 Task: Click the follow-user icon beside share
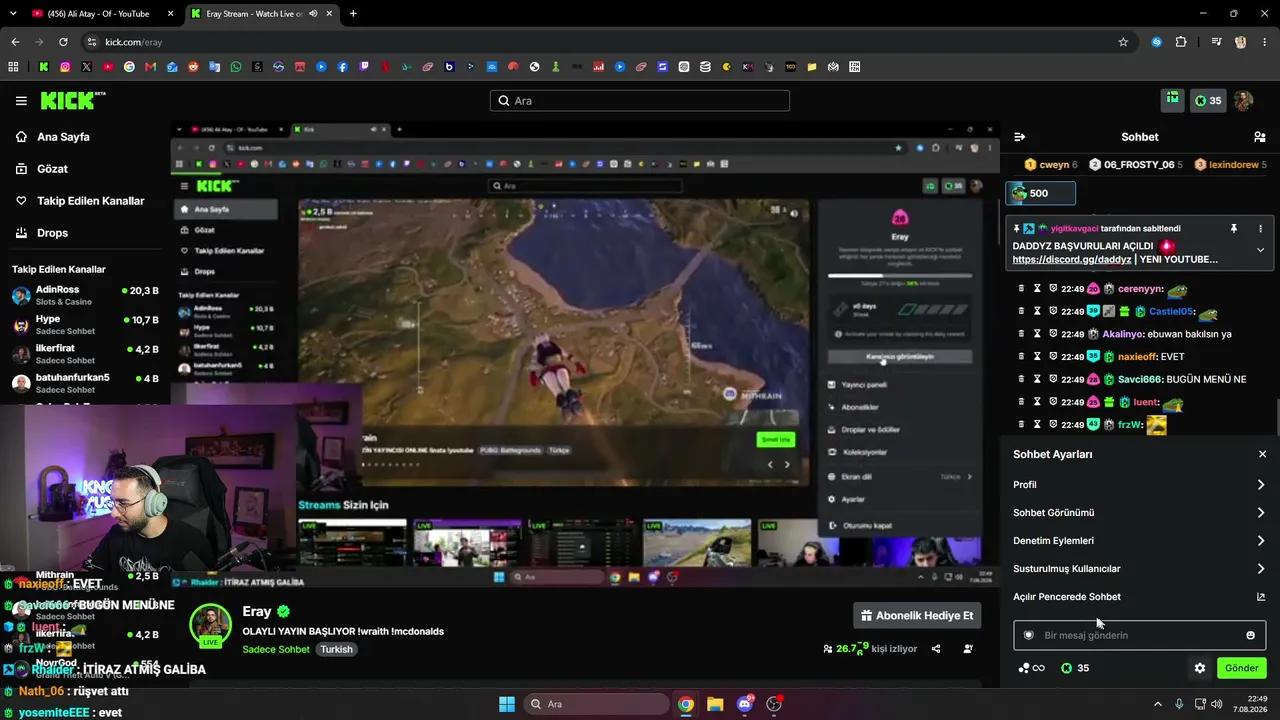click(x=968, y=649)
